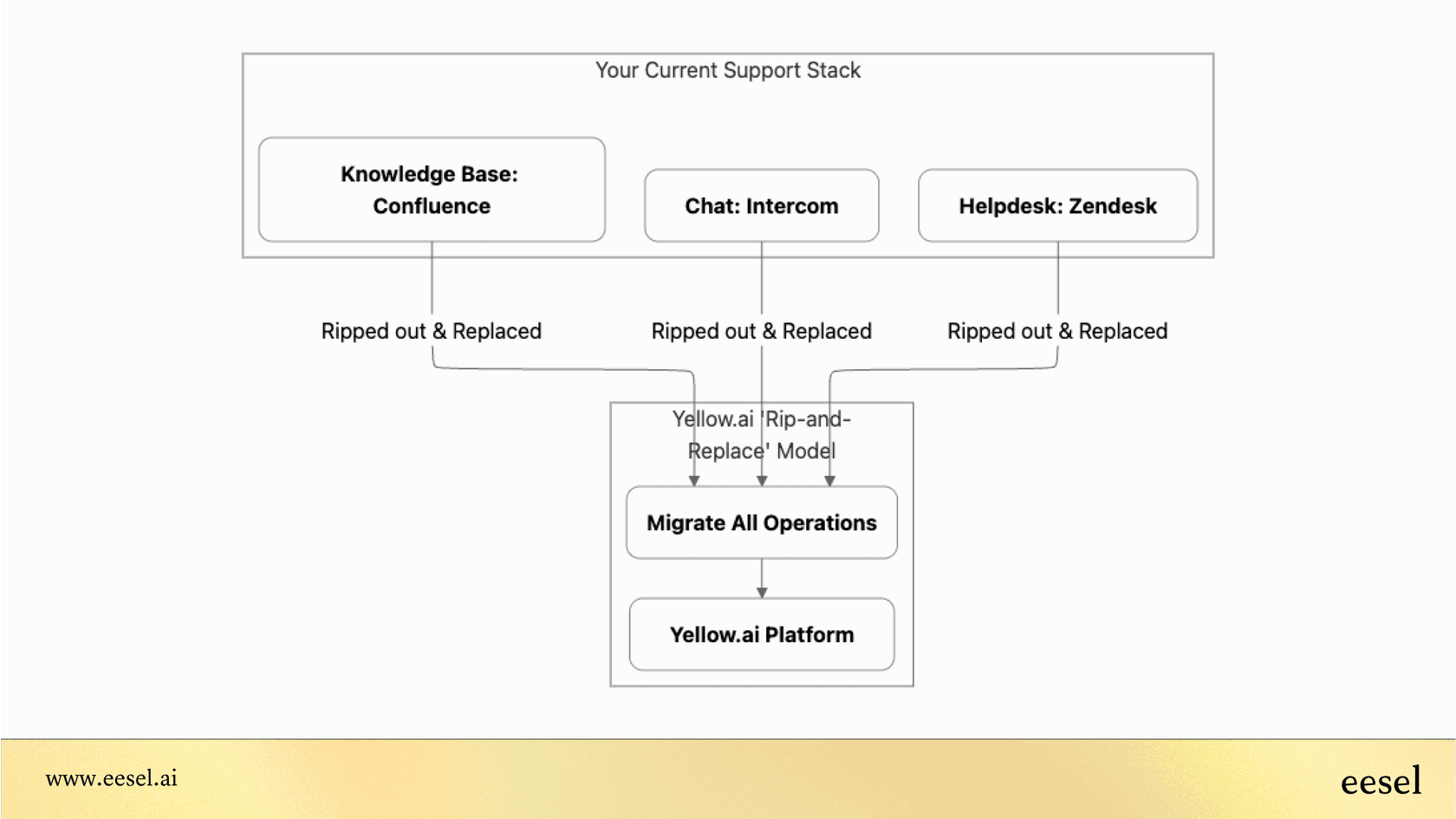The height and width of the screenshot is (819, 1456).
Task: Click the Zendesk connector's arrowhead at Migrate All Operations
Action: click(829, 481)
